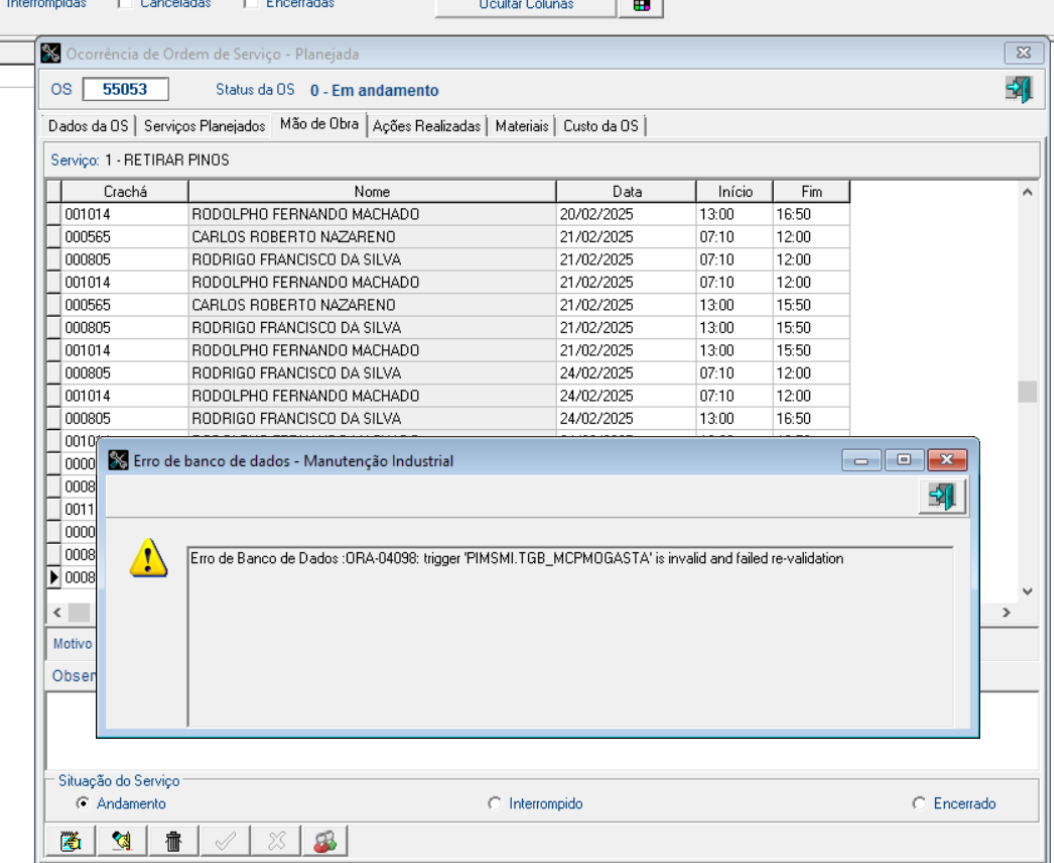Click the red and green people icon
The width and height of the screenshot is (1054, 863).
point(325,841)
